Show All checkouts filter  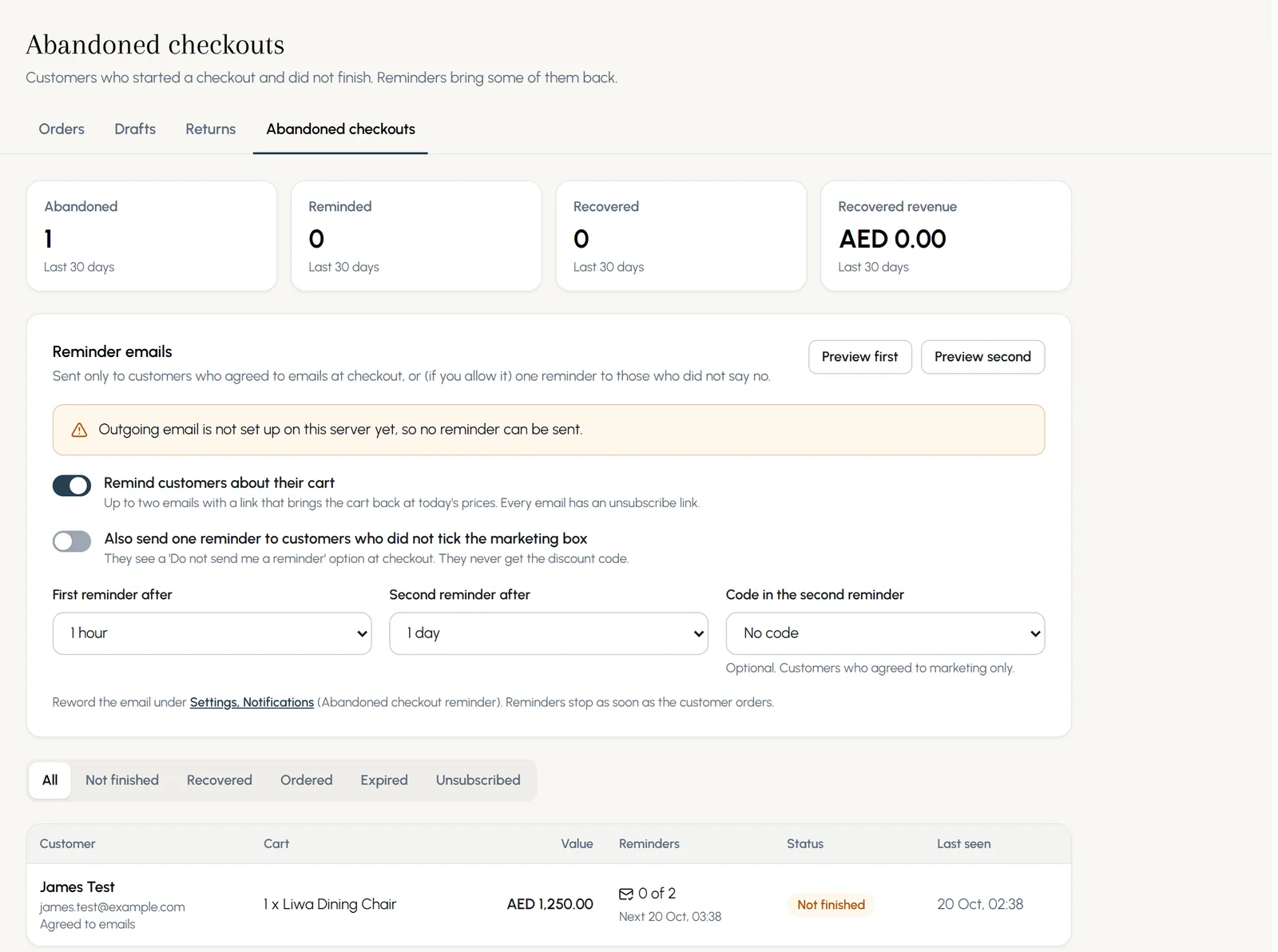tap(50, 780)
